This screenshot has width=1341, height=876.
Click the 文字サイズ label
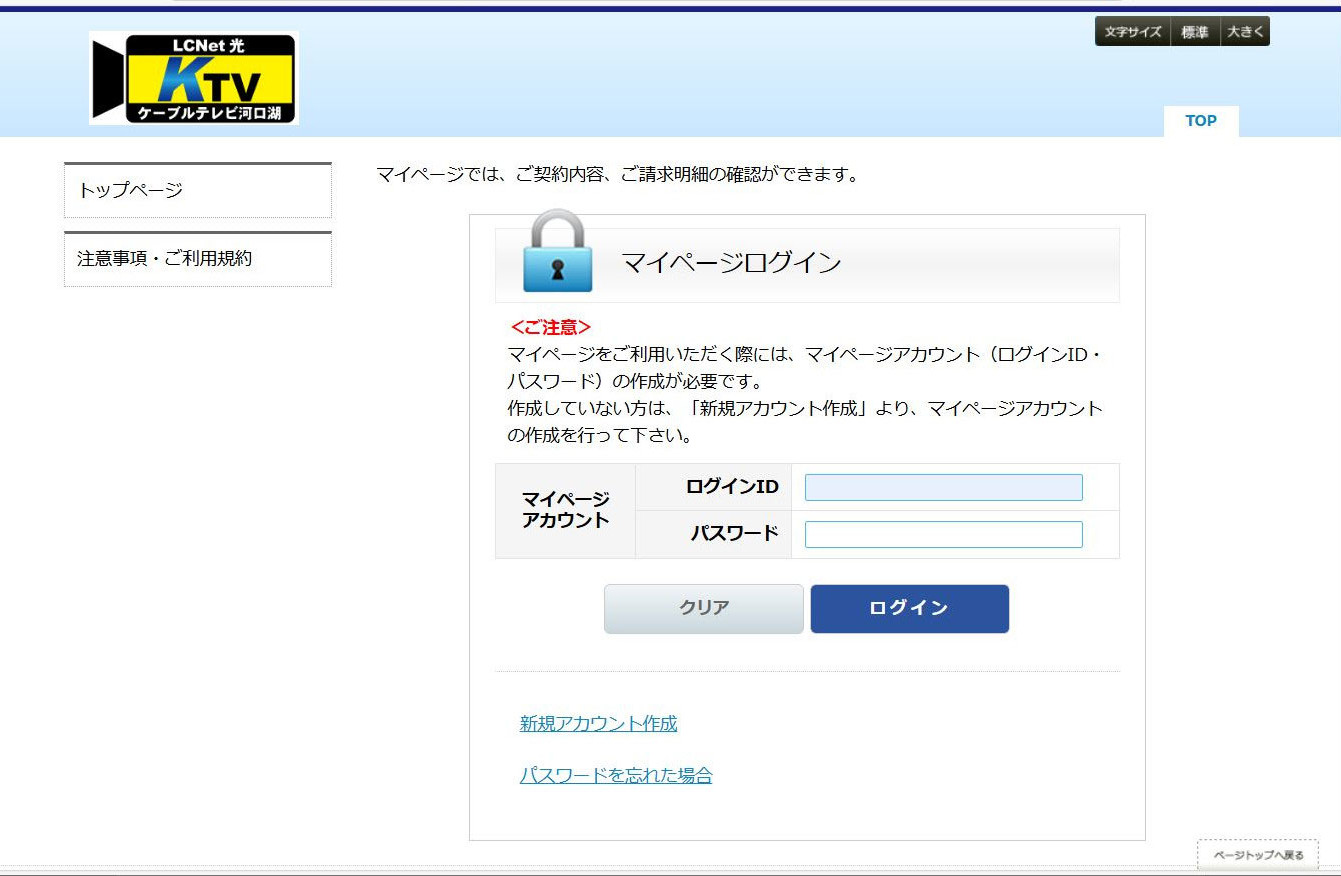(x=1133, y=32)
